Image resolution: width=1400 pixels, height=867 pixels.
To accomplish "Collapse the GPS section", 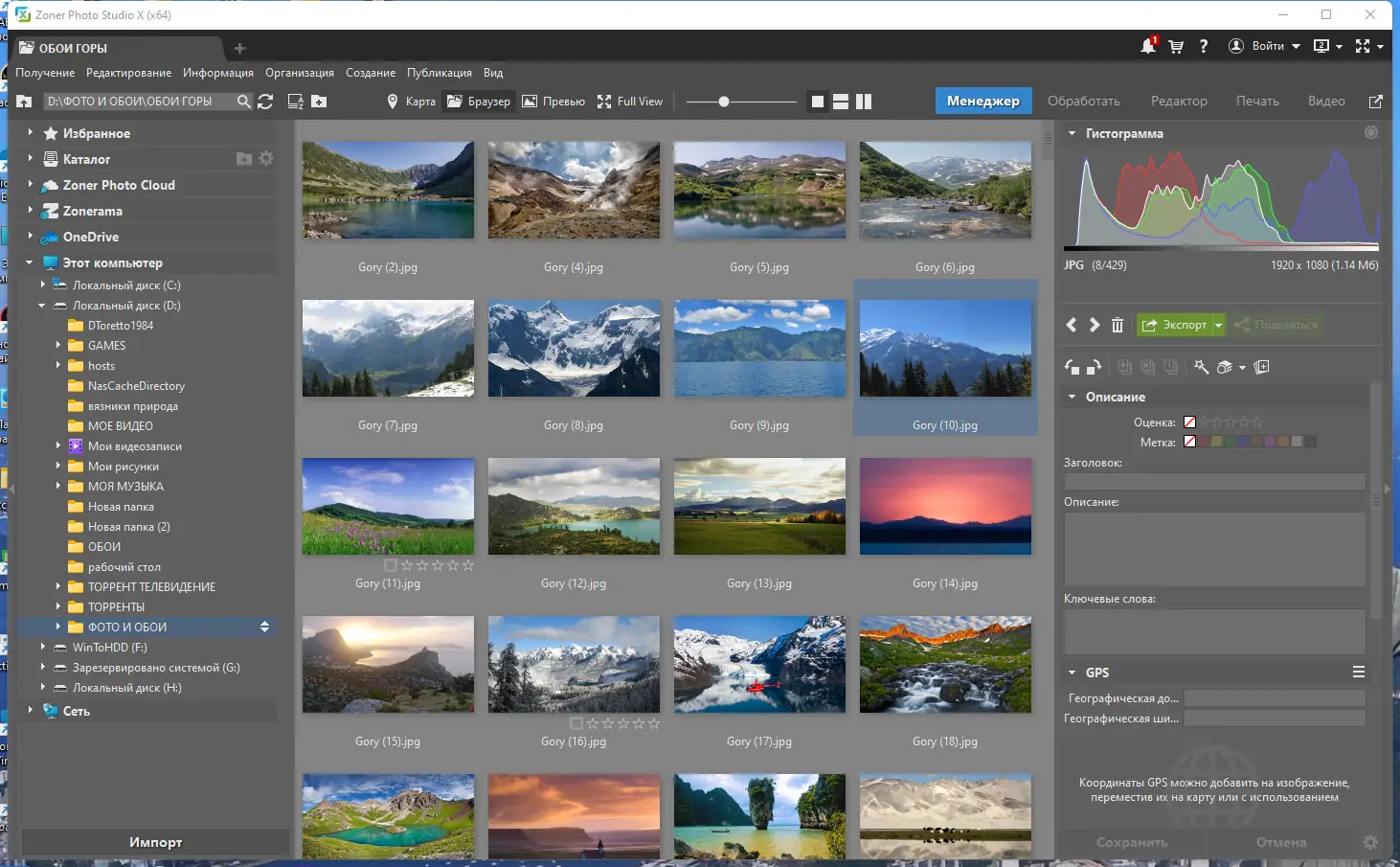I will pos(1072,672).
